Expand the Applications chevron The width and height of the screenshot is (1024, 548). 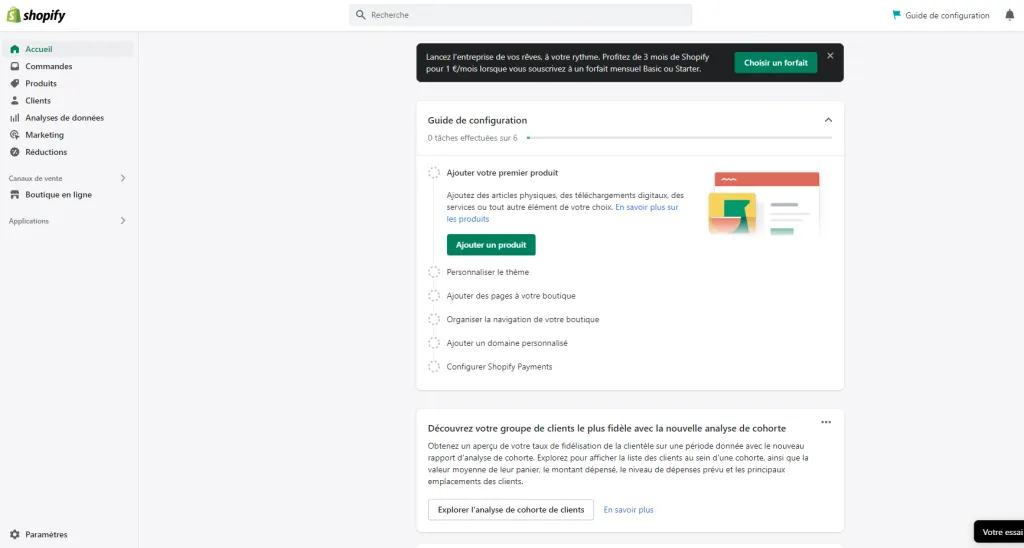pos(123,221)
